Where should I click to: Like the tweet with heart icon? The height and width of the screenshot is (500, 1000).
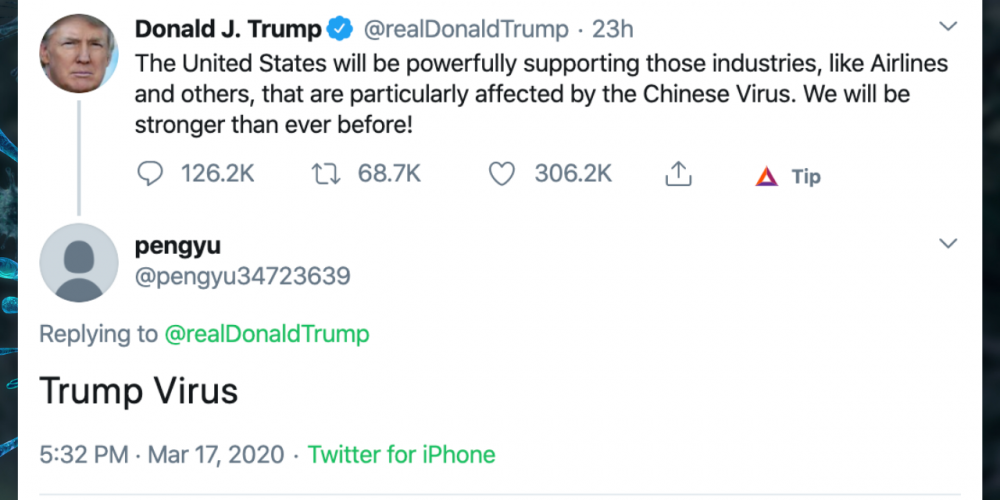coord(501,175)
